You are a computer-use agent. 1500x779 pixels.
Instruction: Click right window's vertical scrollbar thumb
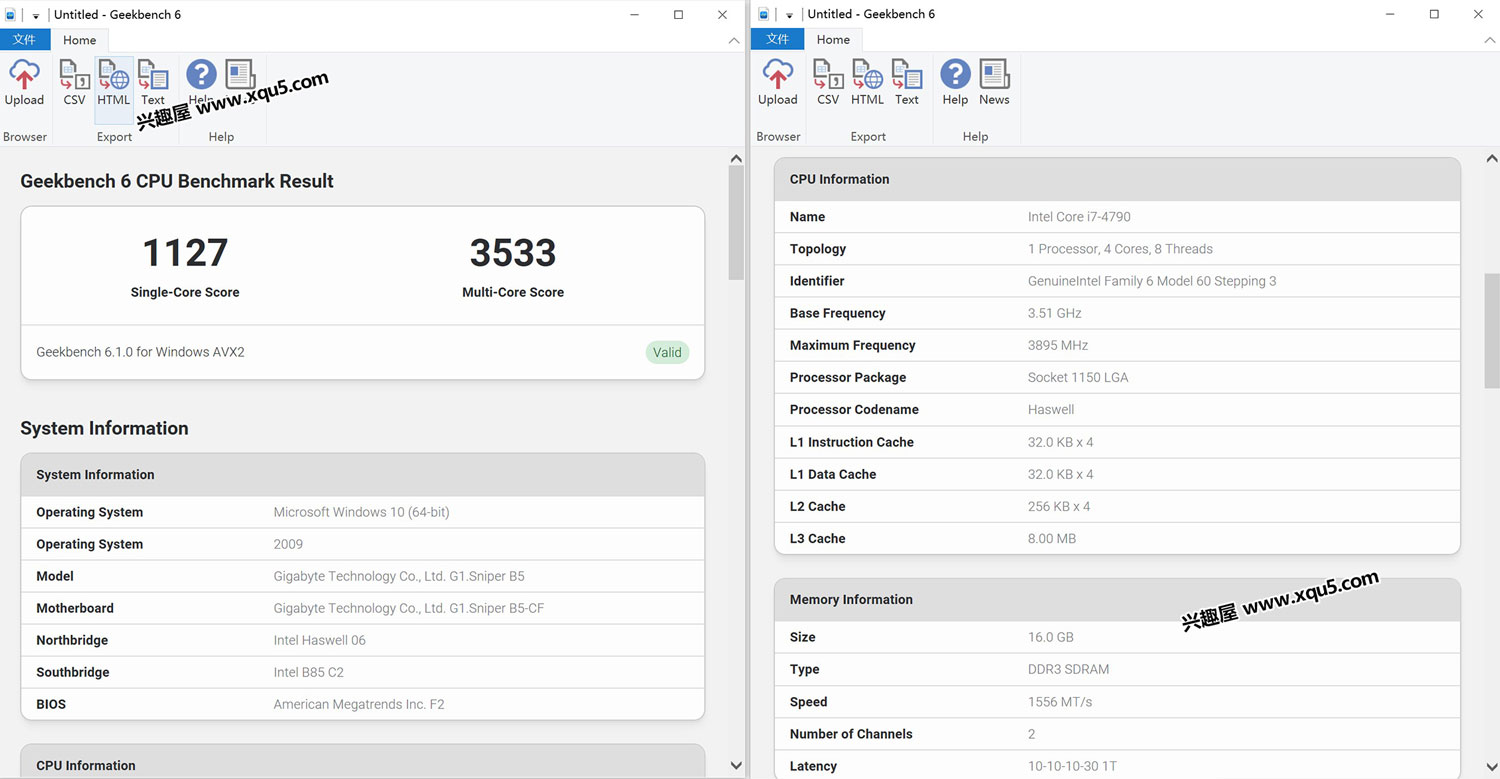tap(1491, 332)
